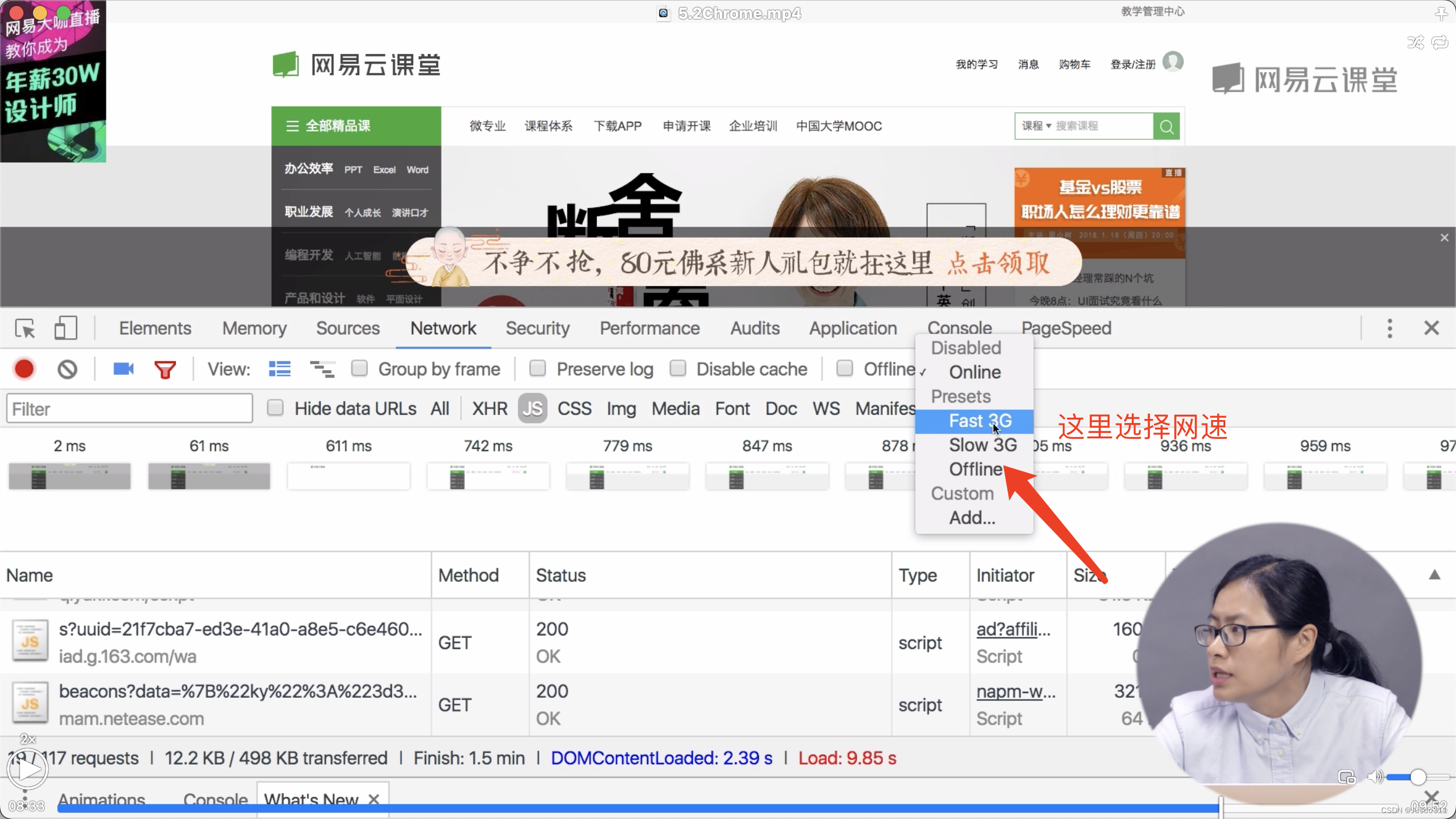1456x819 pixels.
Task: Open the ad?affili... initiator link
Action: pos(1013,629)
